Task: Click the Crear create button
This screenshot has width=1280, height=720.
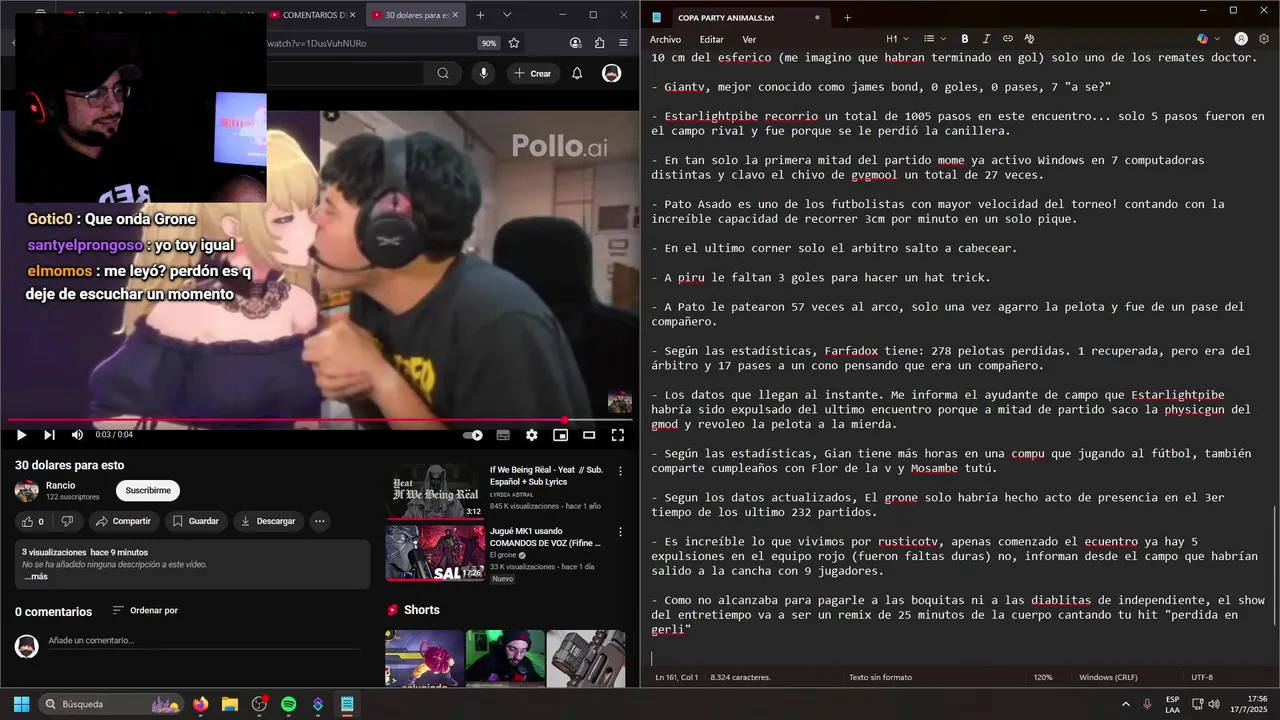Action: click(x=532, y=73)
